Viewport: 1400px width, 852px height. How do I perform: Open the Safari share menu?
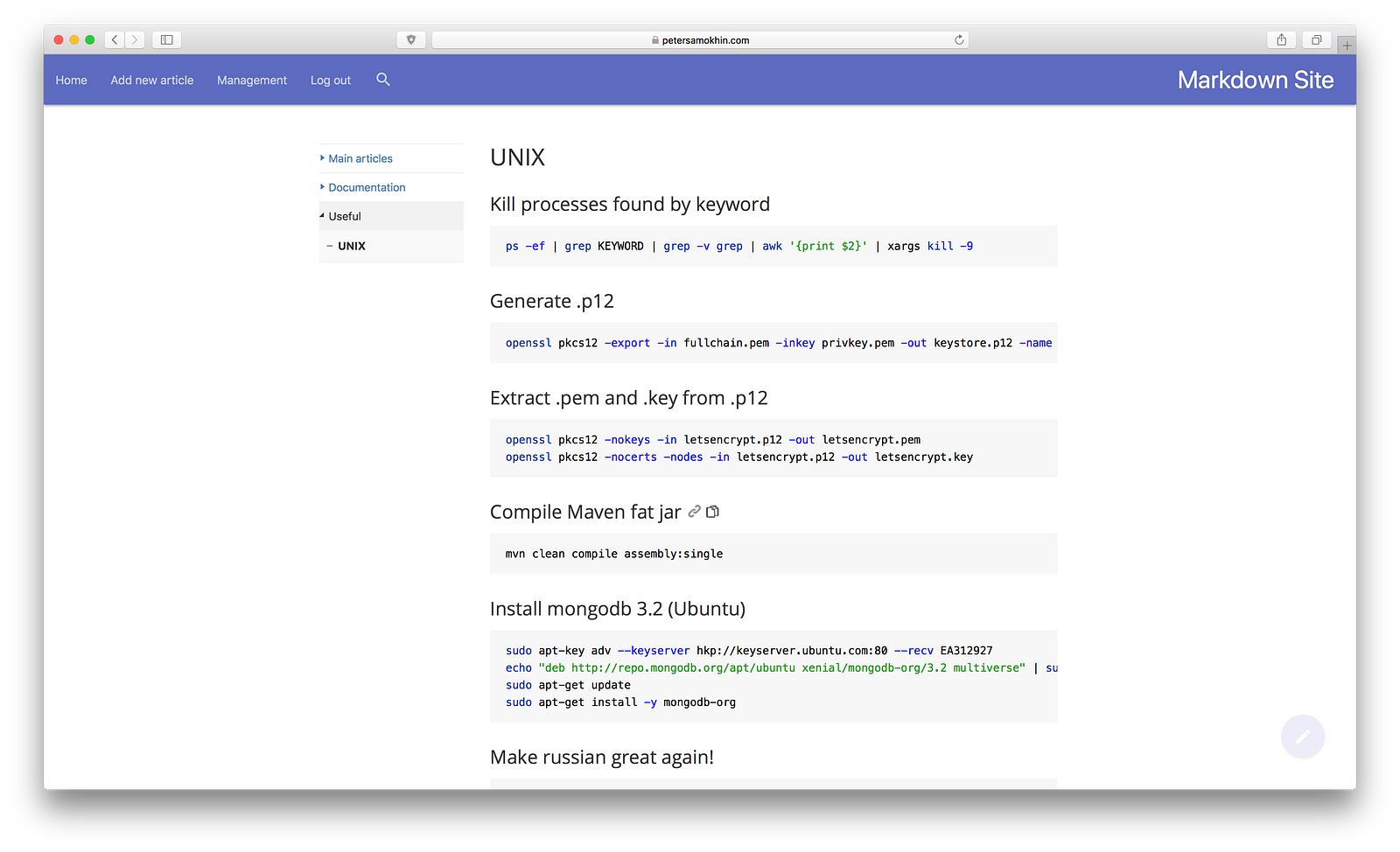(1281, 39)
